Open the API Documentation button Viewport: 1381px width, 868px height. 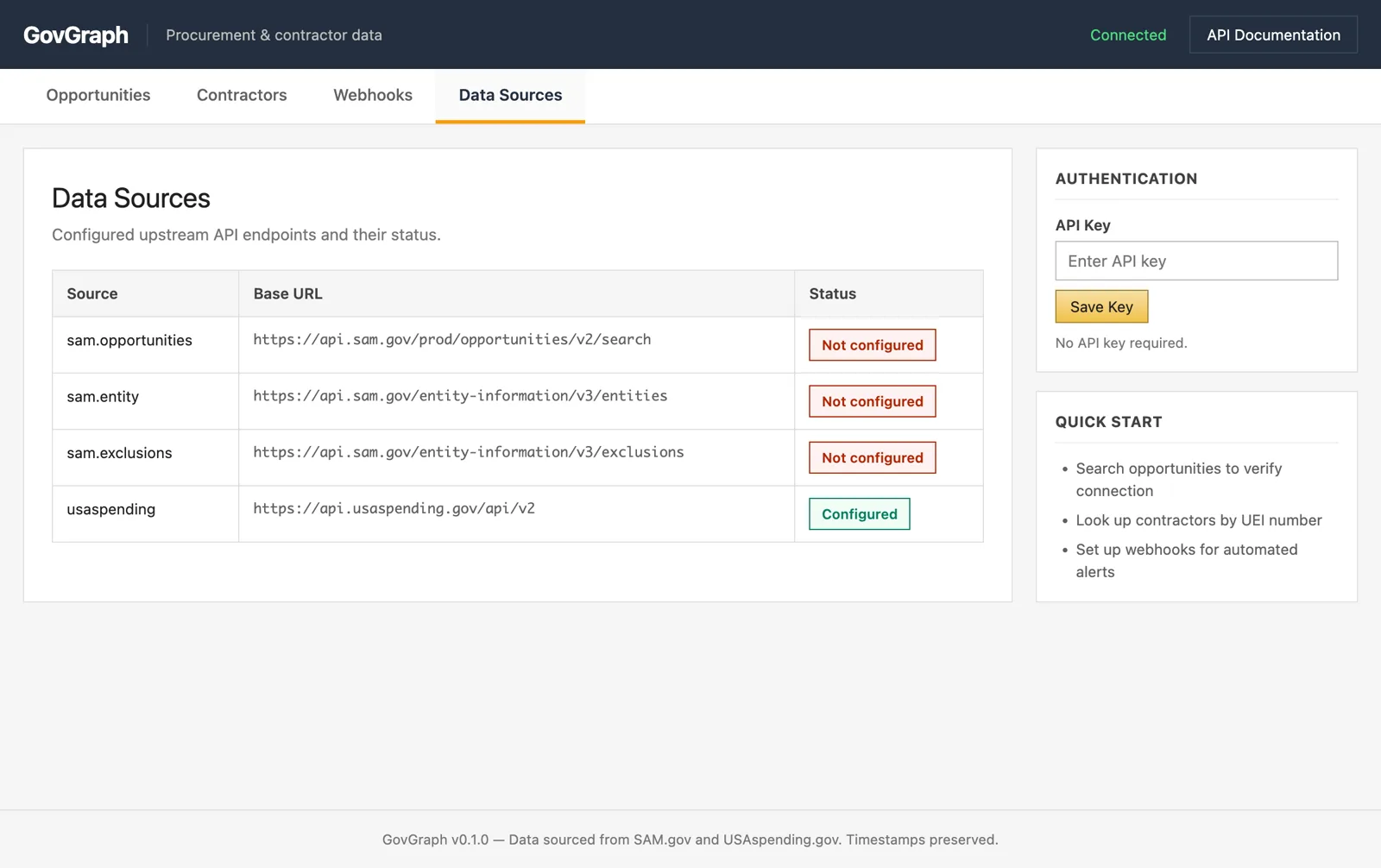click(x=1273, y=35)
